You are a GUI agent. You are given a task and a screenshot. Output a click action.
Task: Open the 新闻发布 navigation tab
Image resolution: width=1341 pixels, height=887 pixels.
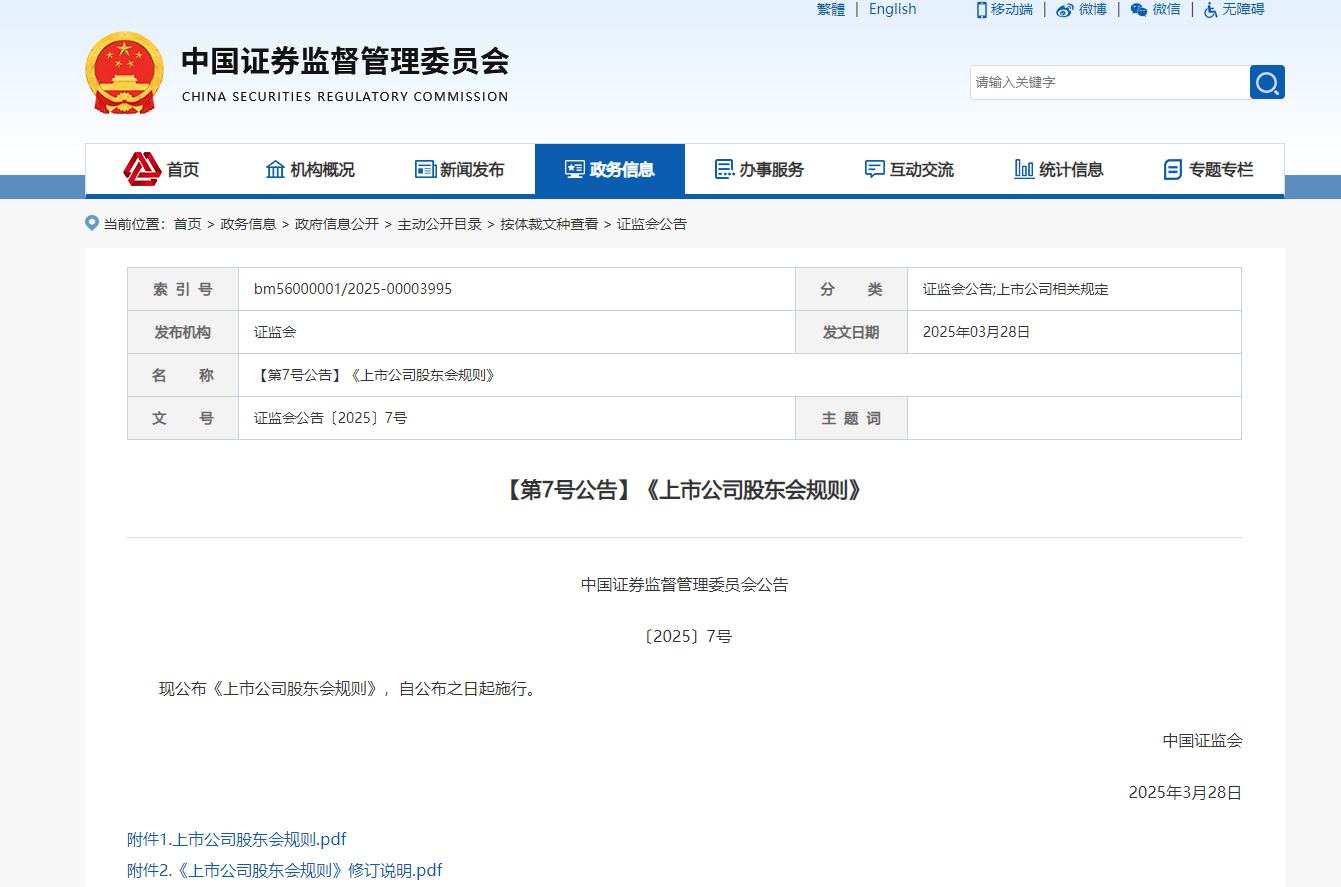pyautogui.click(x=460, y=170)
